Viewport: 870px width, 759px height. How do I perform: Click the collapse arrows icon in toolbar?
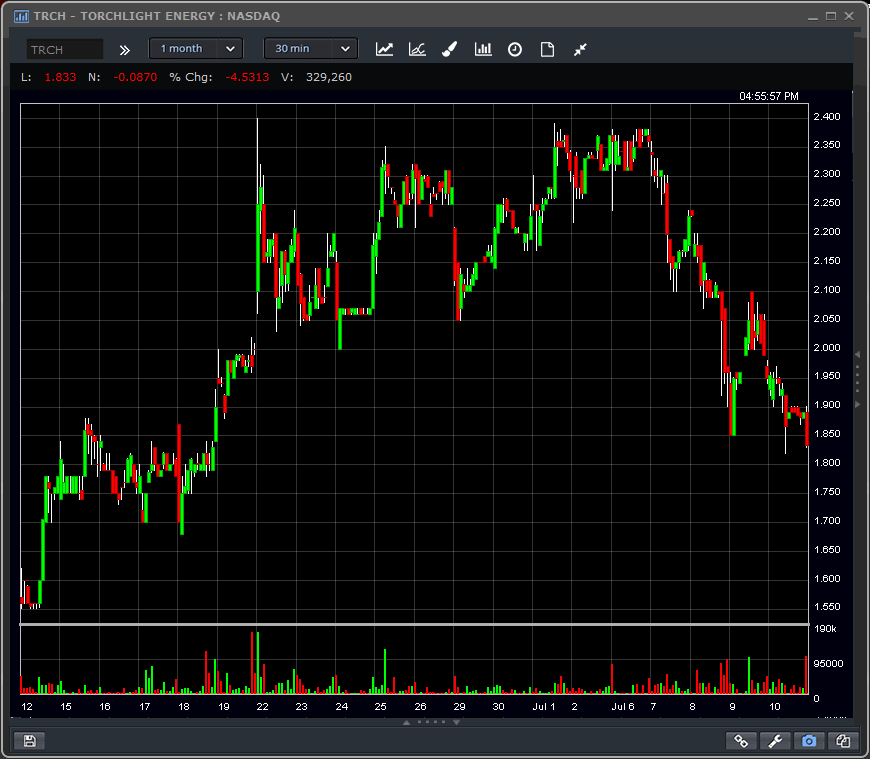point(580,49)
